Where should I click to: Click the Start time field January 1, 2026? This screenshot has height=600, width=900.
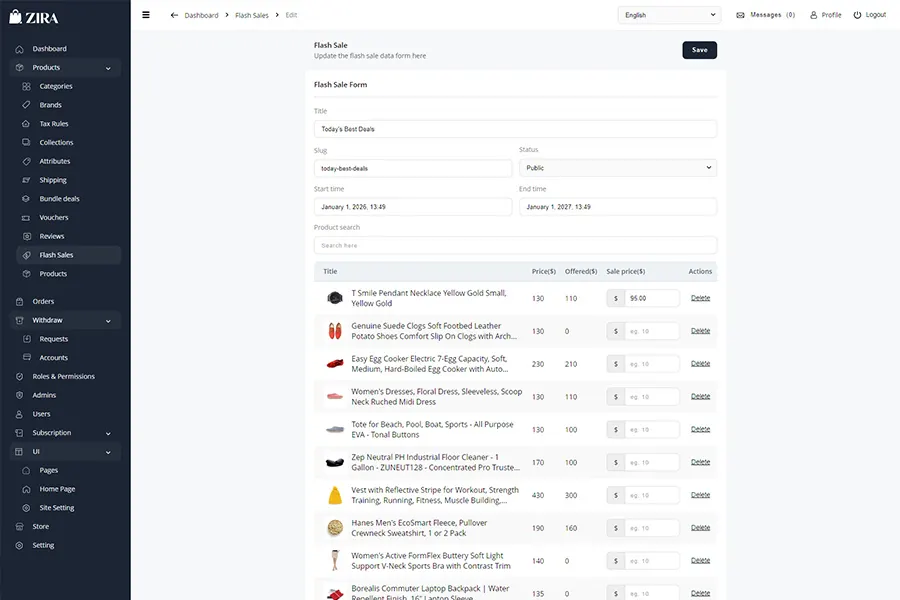click(x=413, y=207)
